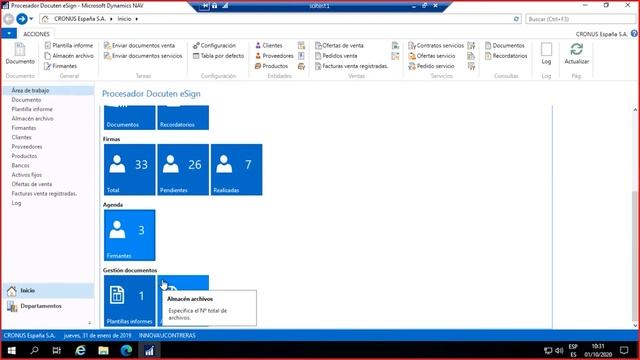Image resolution: width=640 pixels, height=360 pixels.
Task: Open Pedido servicio in ribbon
Action: pyautogui.click(x=431, y=66)
